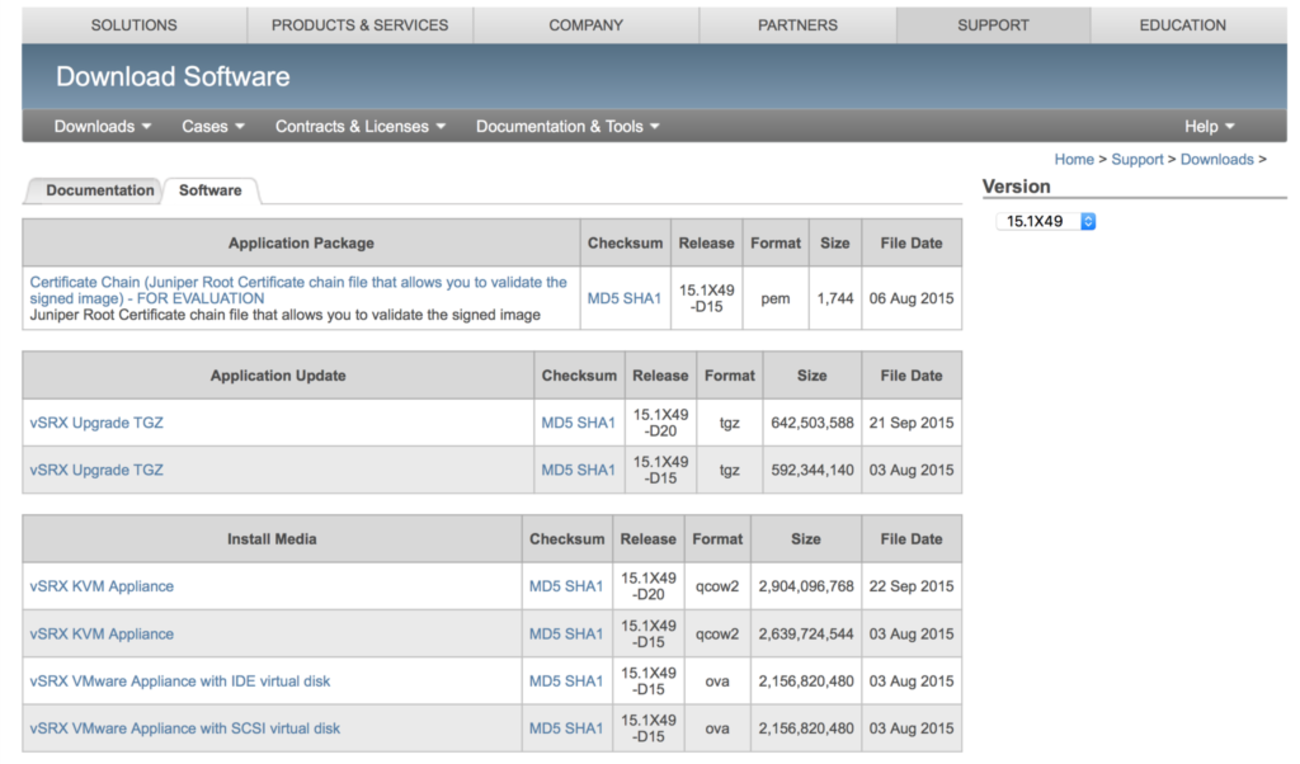Open MD5 for the SCSI virtual disk appliance
Image resolution: width=1300 pixels, height=764 pixels.
[545, 728]
